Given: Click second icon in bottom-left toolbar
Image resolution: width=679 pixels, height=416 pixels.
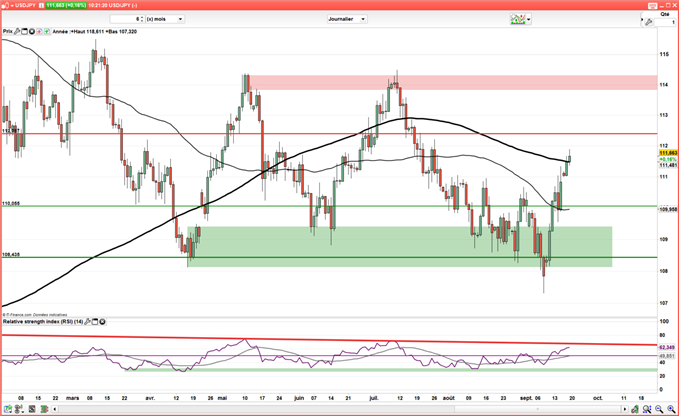Looking at the screenshot, I should [19, 409].
